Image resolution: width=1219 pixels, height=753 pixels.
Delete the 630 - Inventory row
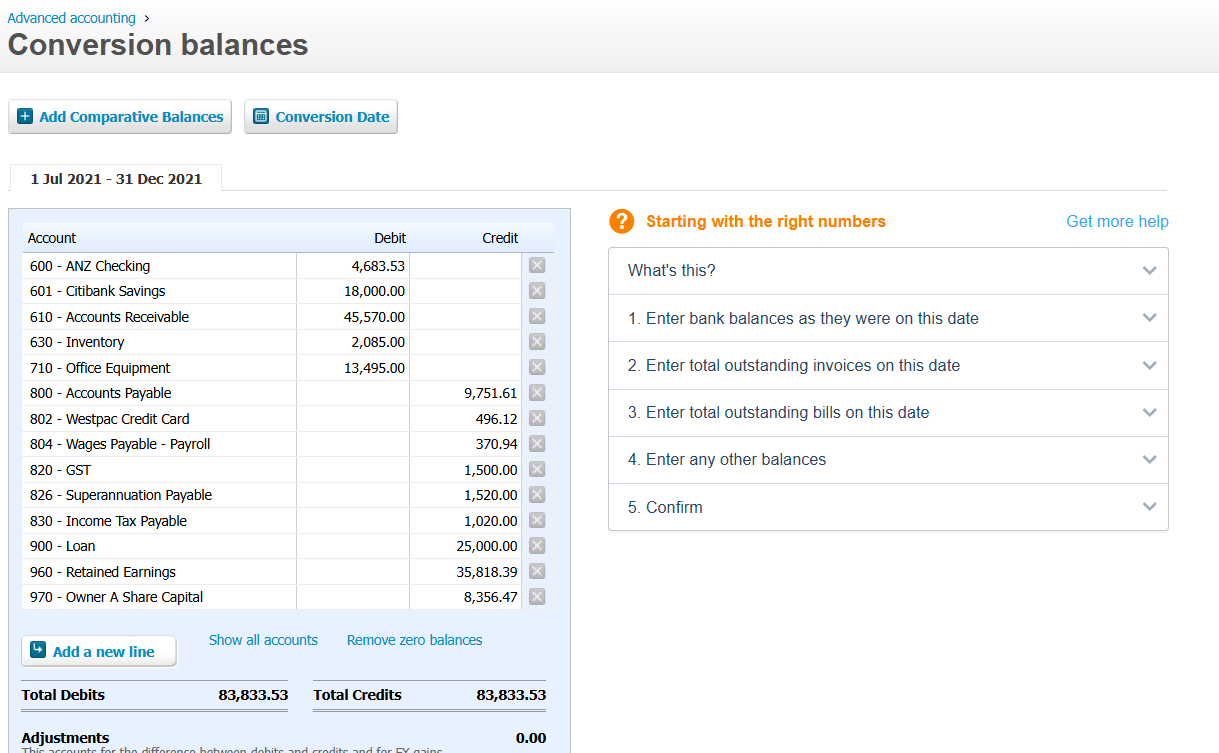[537, 342]
